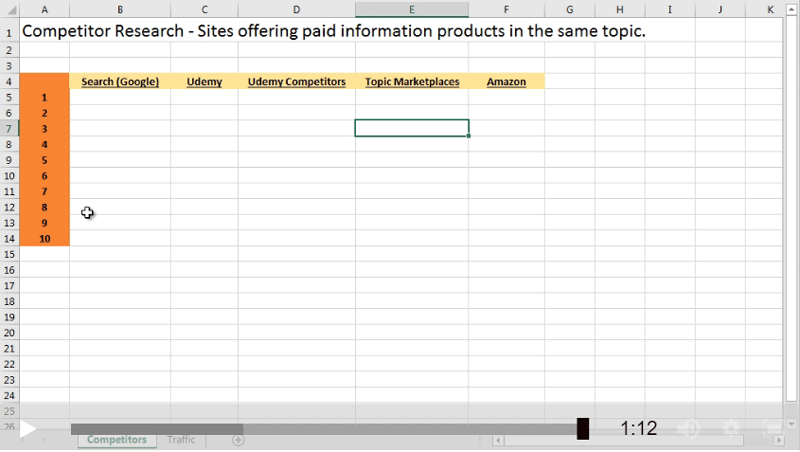Click the video timestamp 1:12
800x452 pixels.
click(638, 429)
